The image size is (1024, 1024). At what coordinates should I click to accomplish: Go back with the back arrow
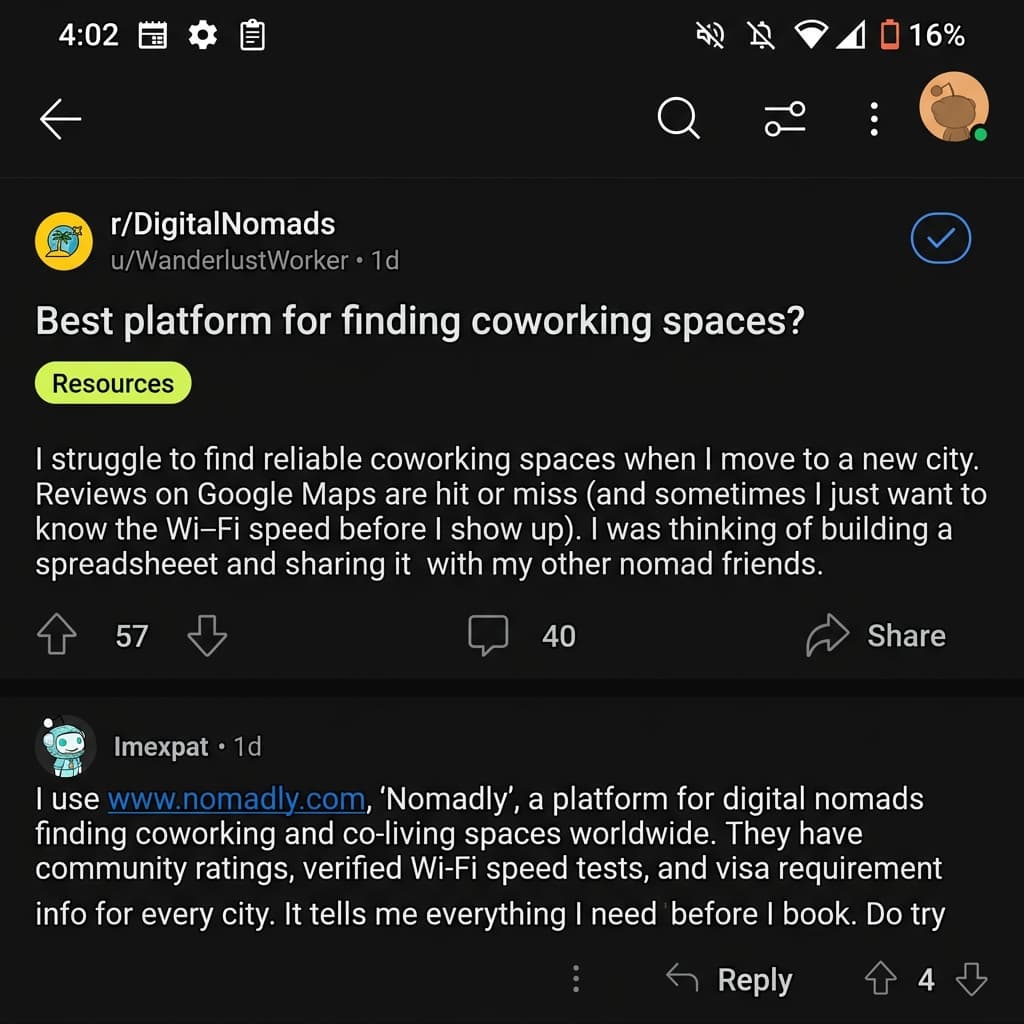click(x=59, y=118)
